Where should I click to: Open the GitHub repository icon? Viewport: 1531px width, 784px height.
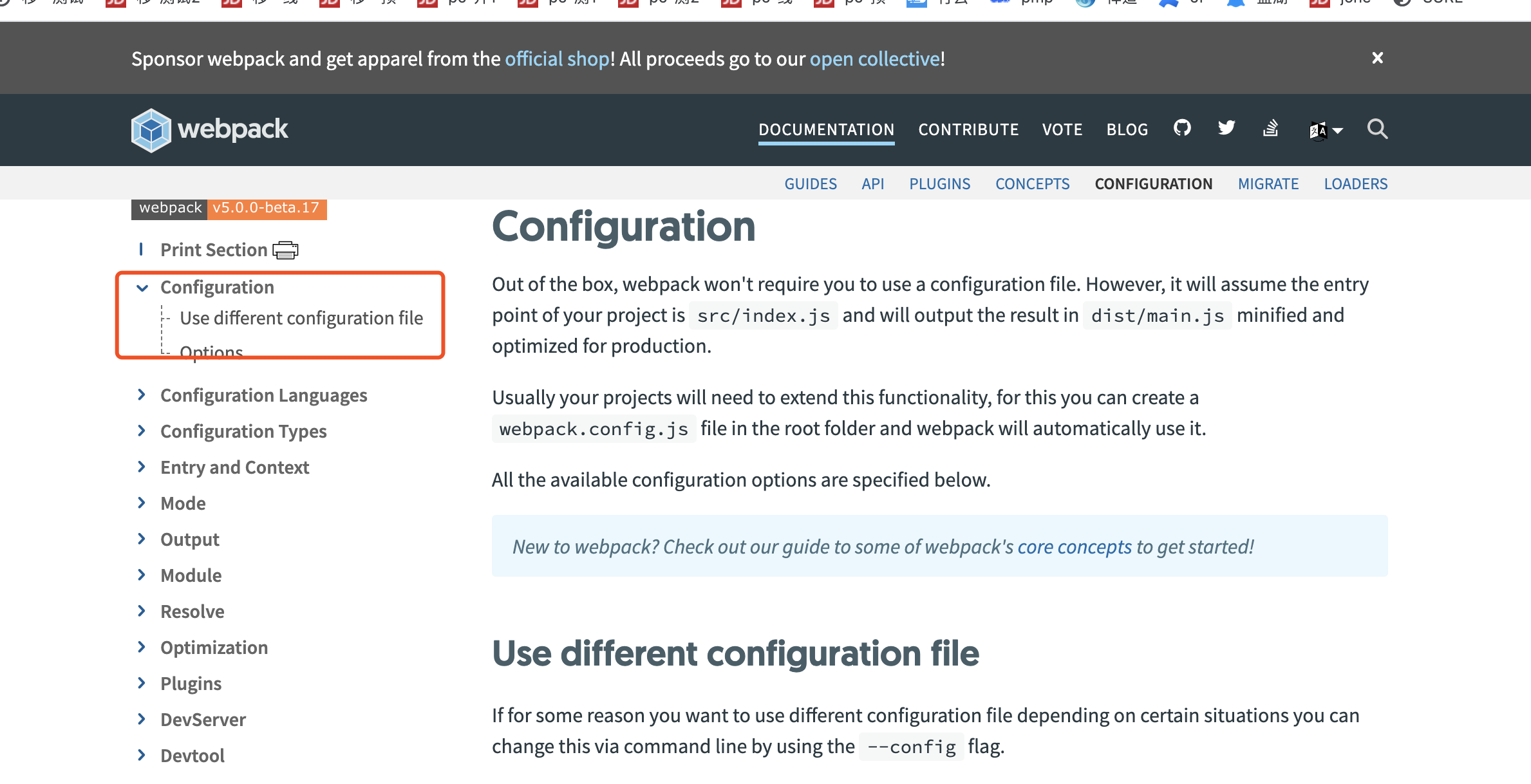point(1182,128)
